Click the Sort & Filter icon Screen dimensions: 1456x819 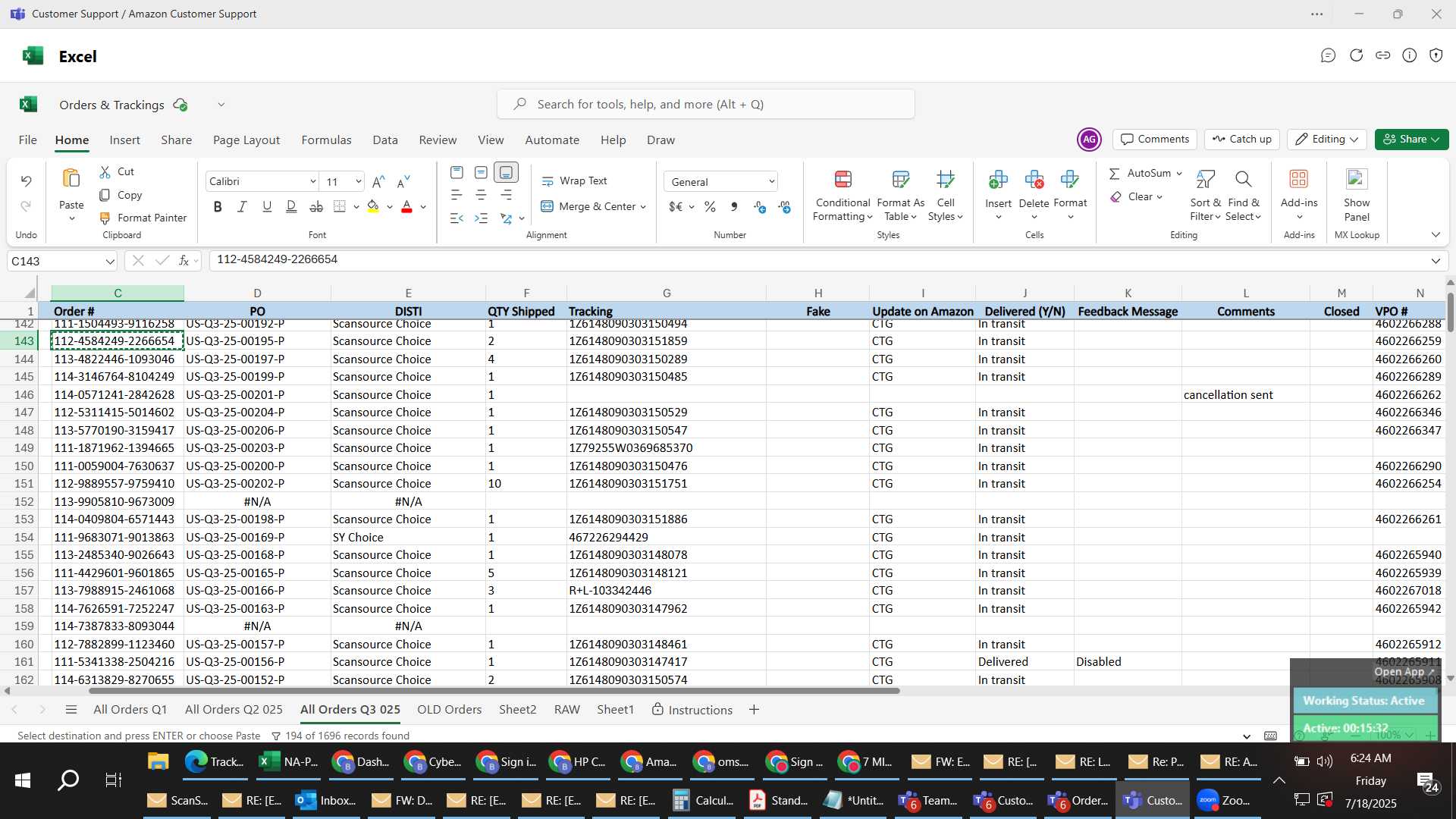coord(1205,179)
